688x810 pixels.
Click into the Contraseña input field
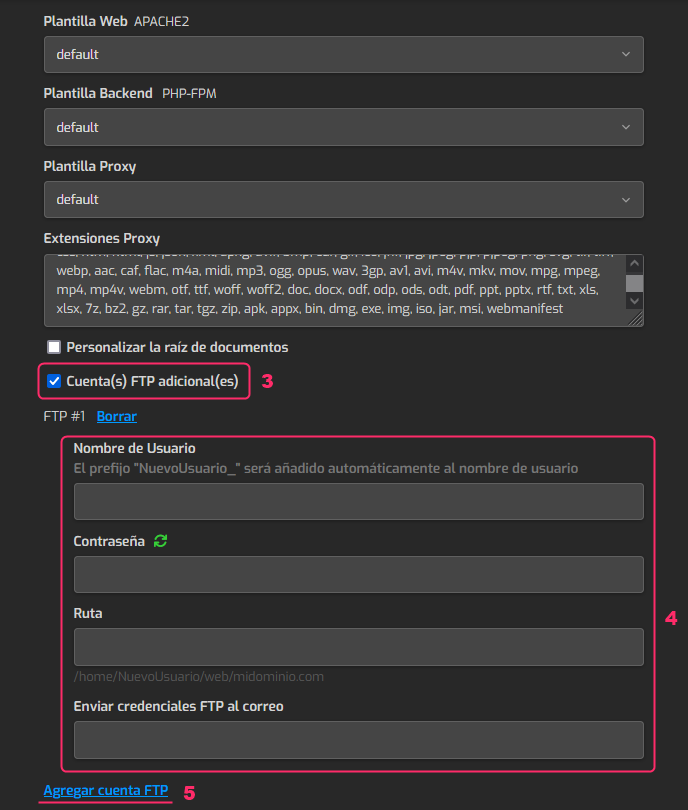coord(358,575)
